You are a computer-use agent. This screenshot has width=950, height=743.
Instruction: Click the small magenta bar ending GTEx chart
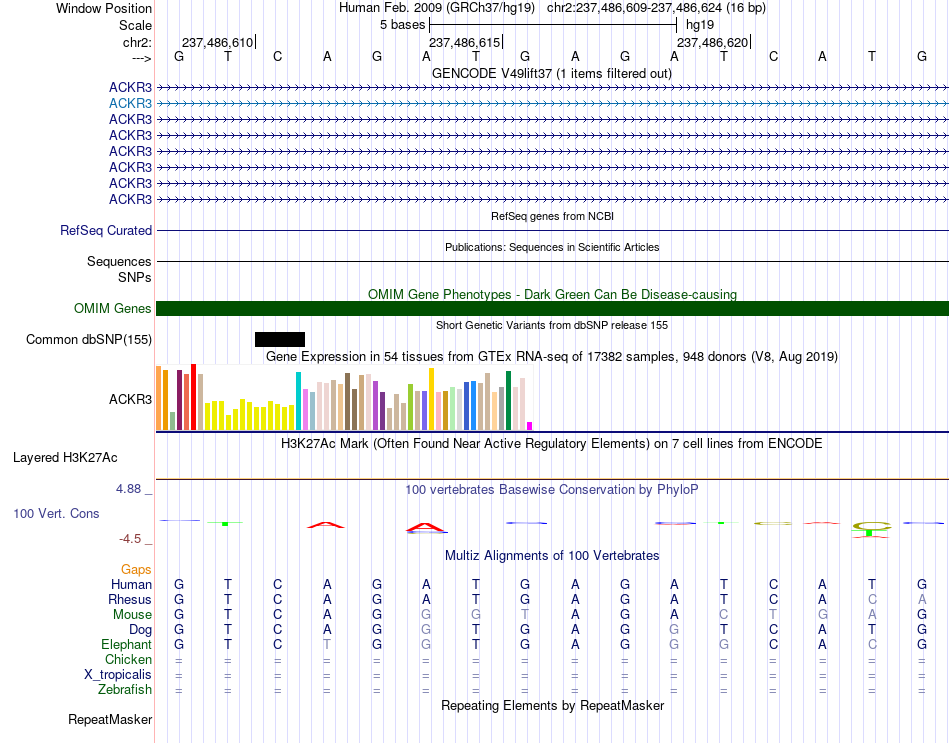[530, 426]
